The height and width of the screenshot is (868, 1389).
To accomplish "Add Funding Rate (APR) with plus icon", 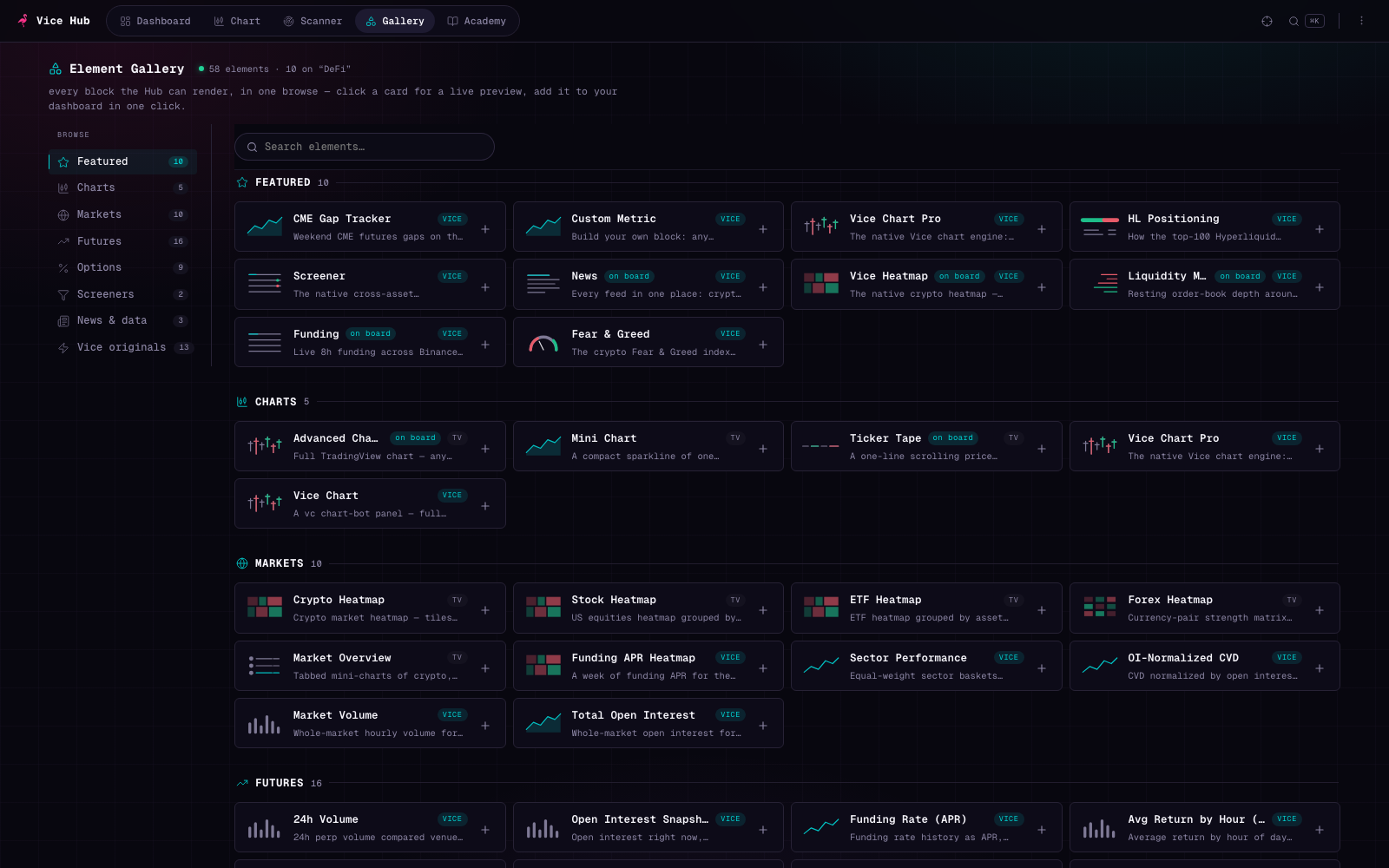I will pos(1042,830).
